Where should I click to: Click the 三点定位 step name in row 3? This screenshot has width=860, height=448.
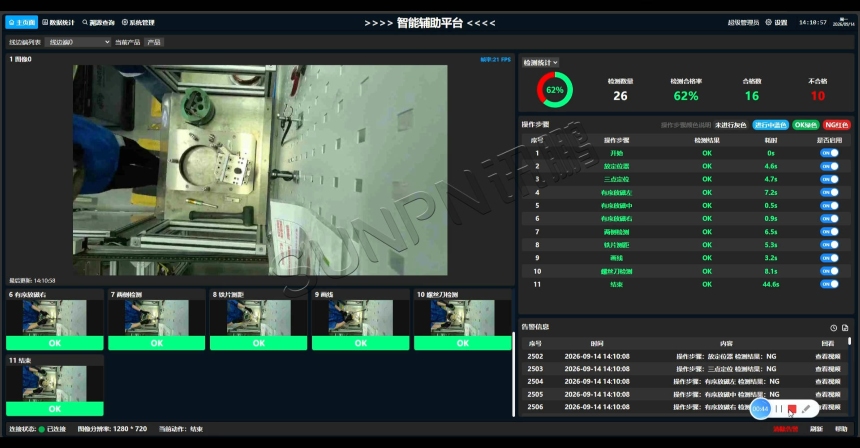[x=616, y=179]
